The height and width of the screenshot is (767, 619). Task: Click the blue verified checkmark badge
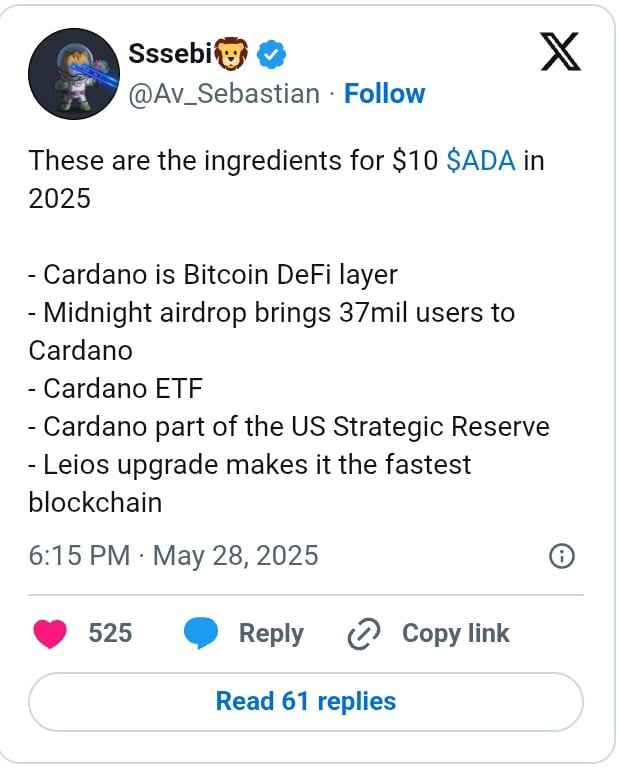(271, 54)
